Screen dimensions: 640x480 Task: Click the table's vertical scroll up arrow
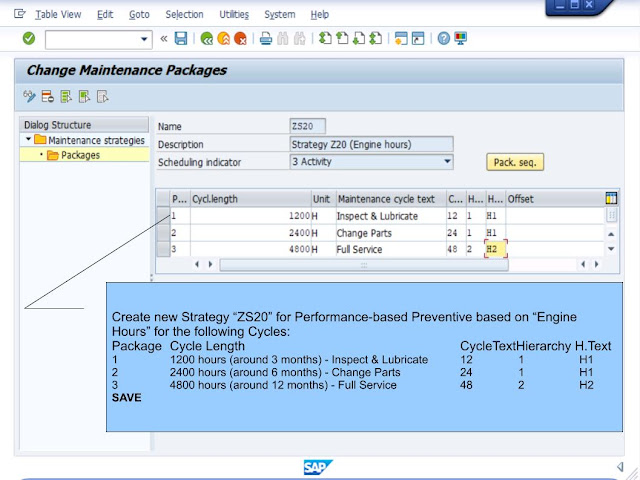[x=611, y=234]
